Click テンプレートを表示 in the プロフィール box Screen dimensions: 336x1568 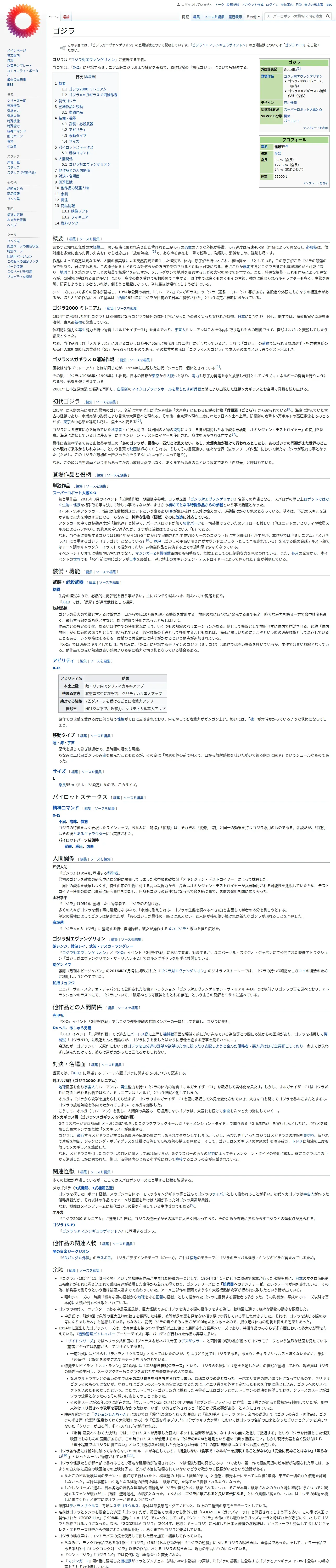point(315,183)
